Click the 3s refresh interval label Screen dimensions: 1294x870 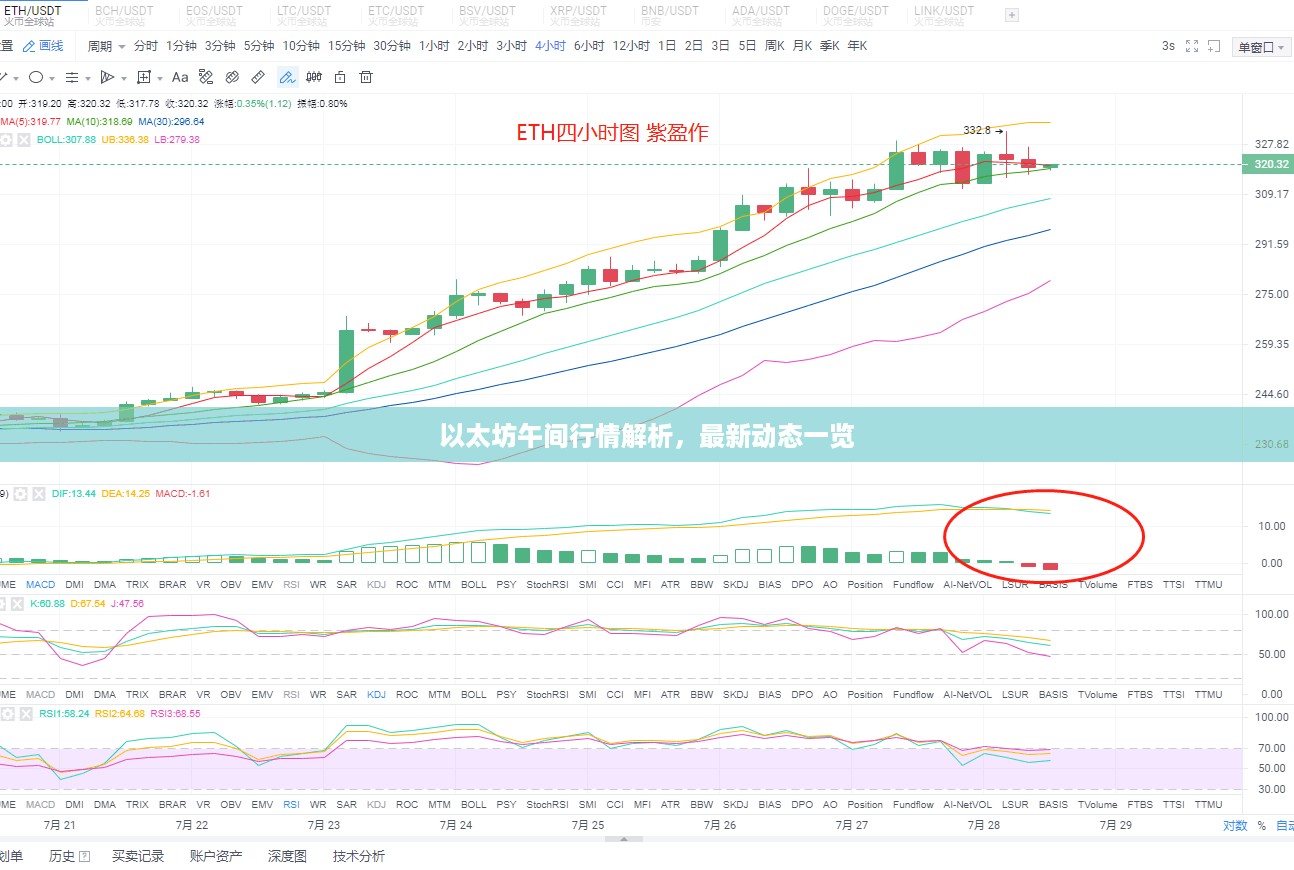[x=1168, y=46]
